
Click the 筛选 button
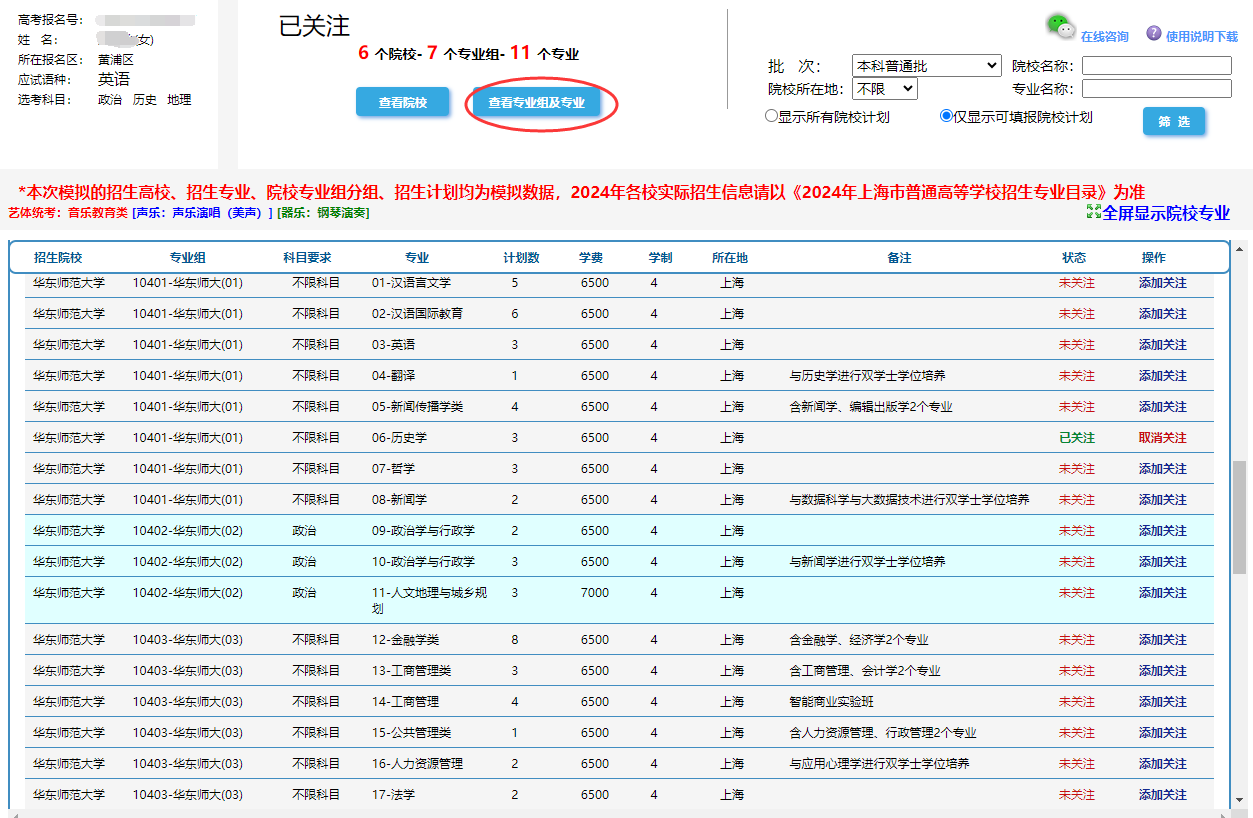(x=1174, y=121)
